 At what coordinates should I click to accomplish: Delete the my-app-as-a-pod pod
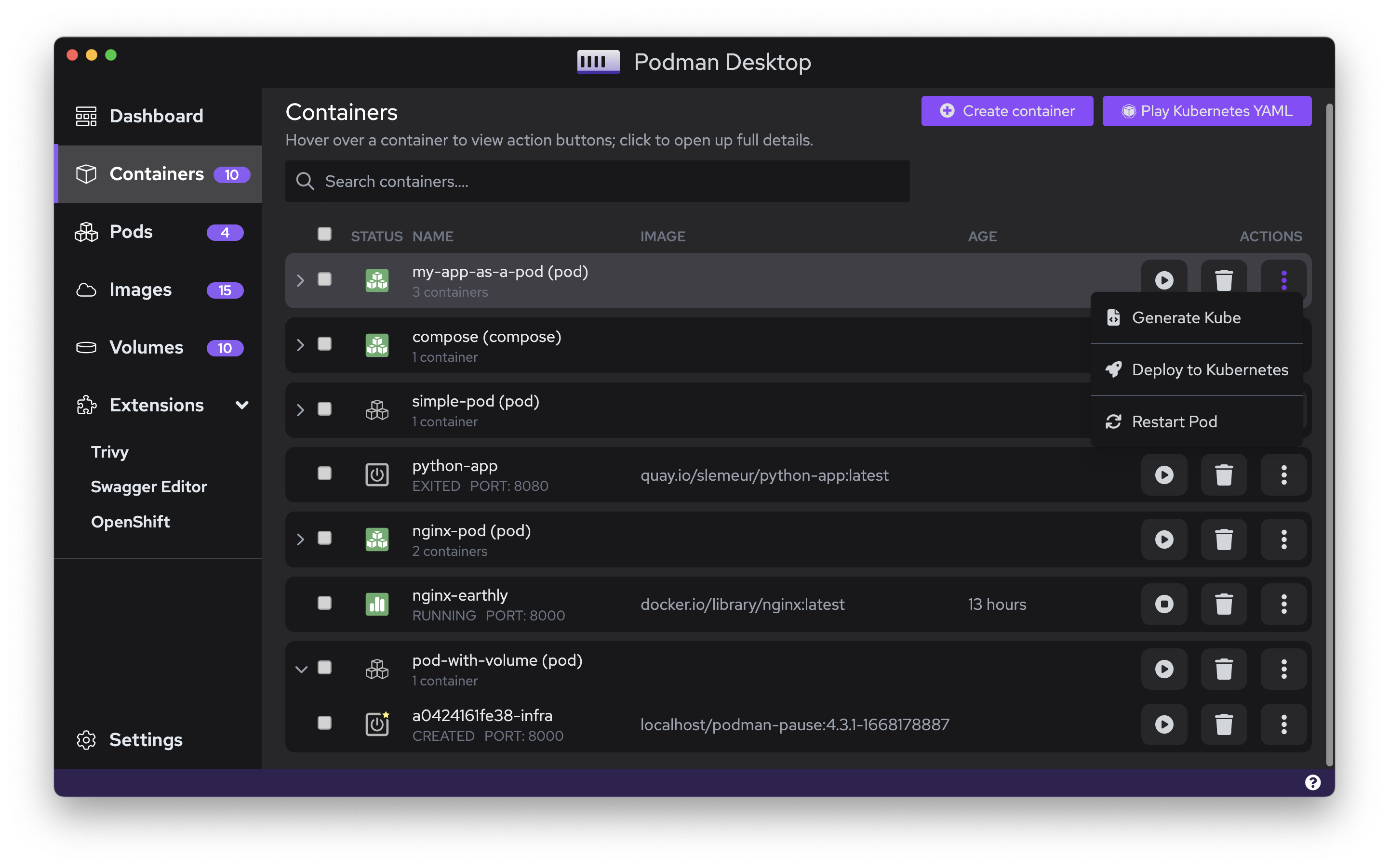1224,280
